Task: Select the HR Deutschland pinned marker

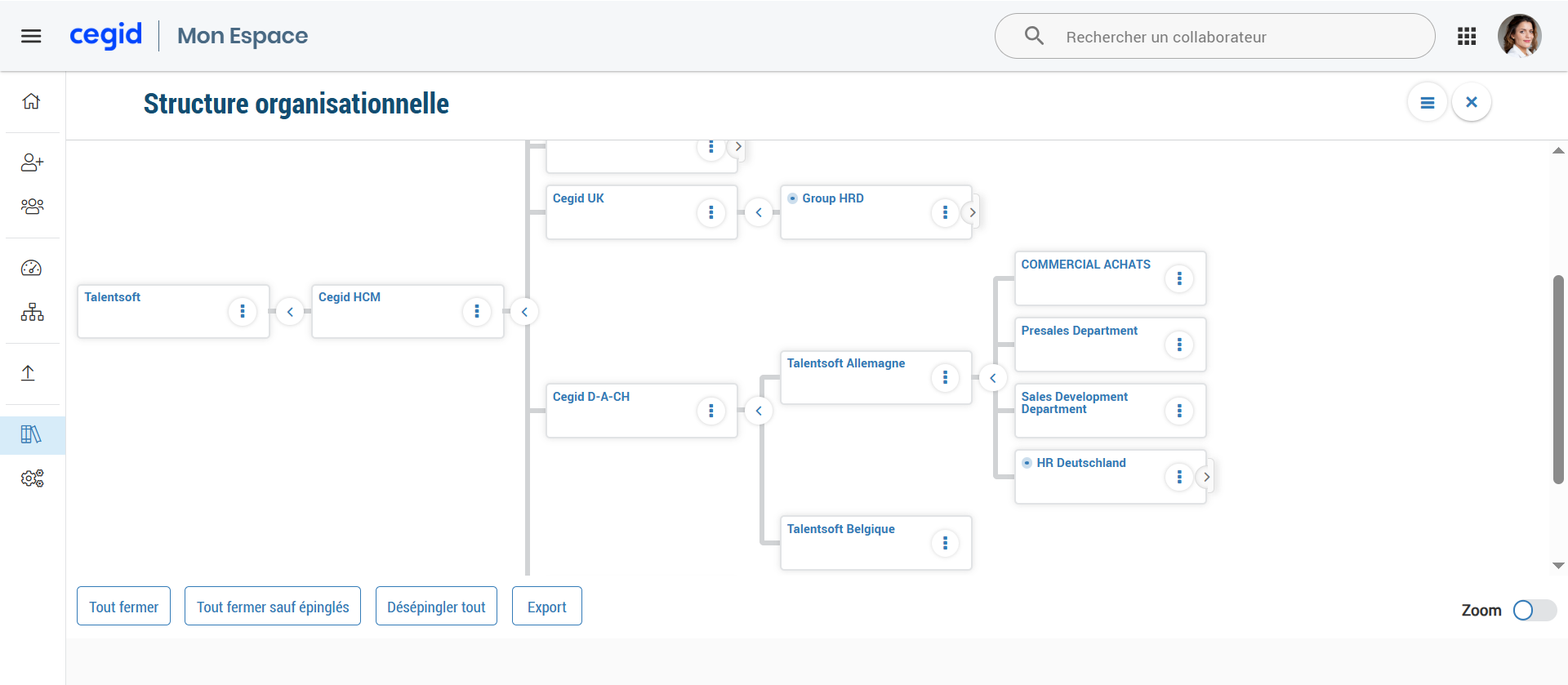Action: click(1027, 463)
